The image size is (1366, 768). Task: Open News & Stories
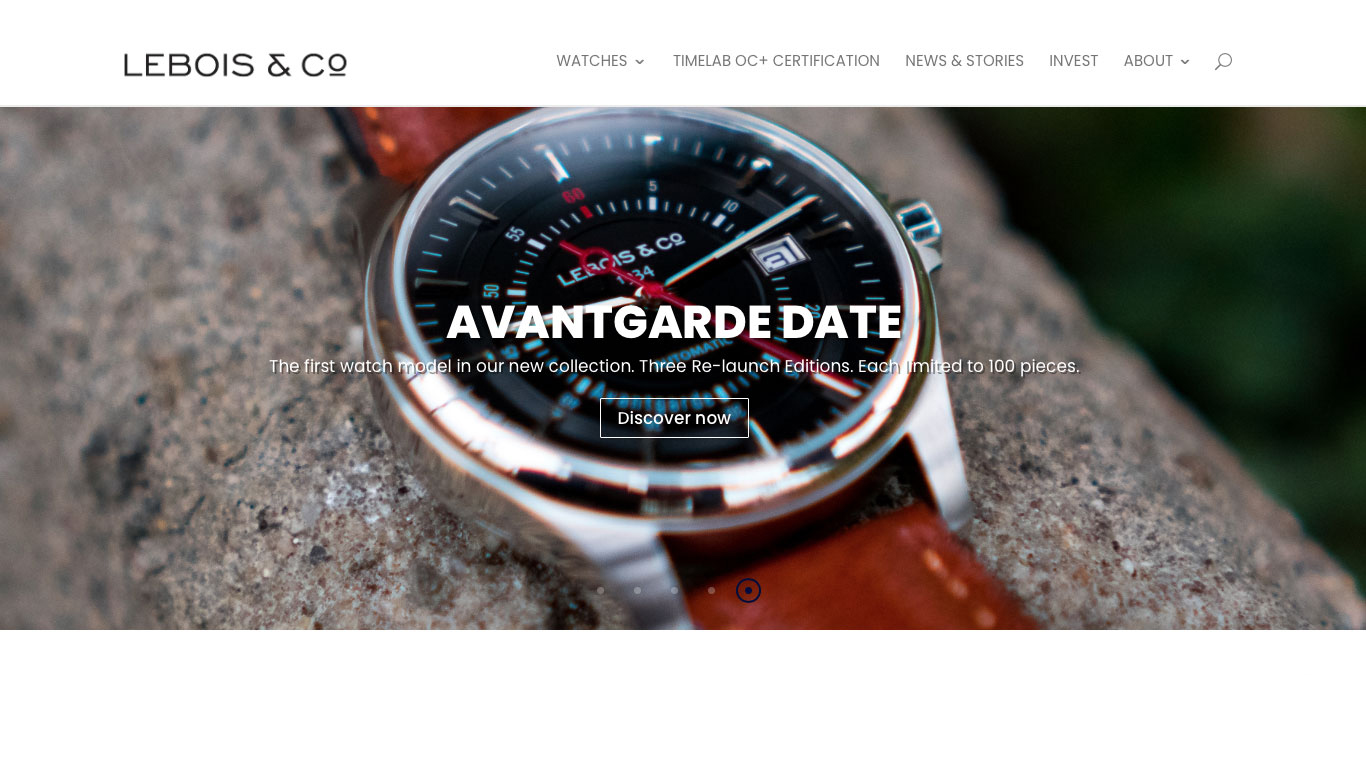click(964, 61)
